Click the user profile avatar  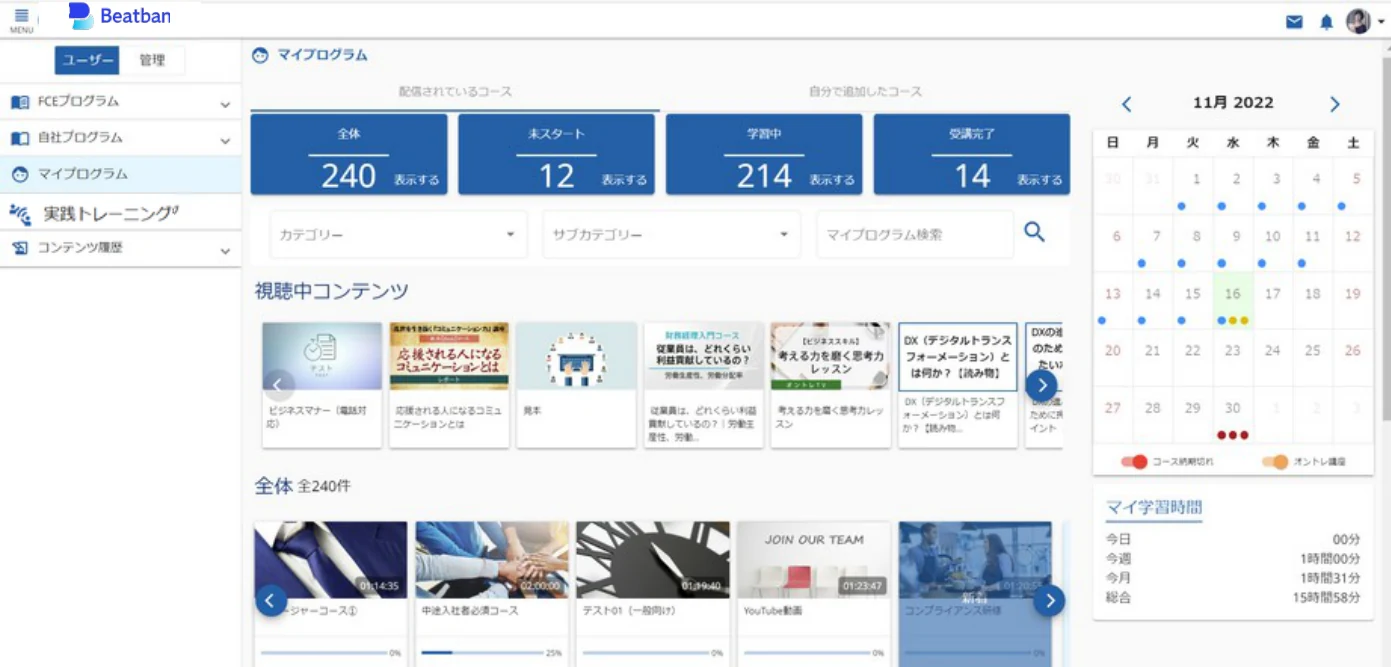pos(1357,21)
